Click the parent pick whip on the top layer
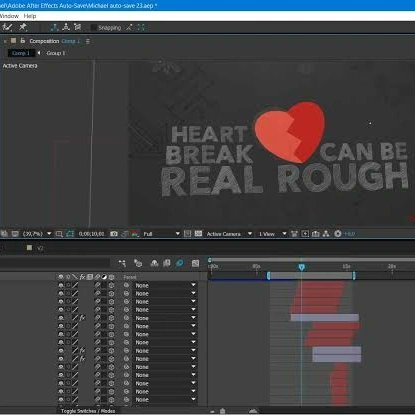 [x=126, y=285]
